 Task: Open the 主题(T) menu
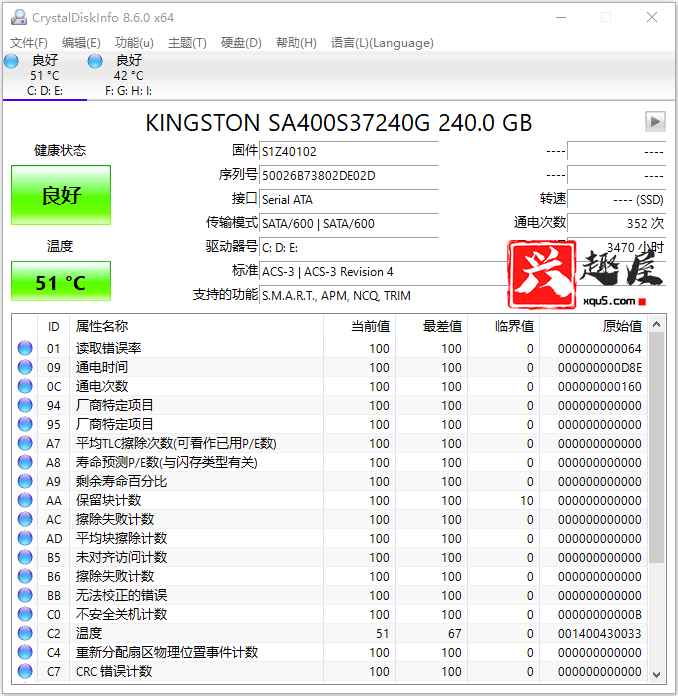pyautogui.click(x=187, y=43)
